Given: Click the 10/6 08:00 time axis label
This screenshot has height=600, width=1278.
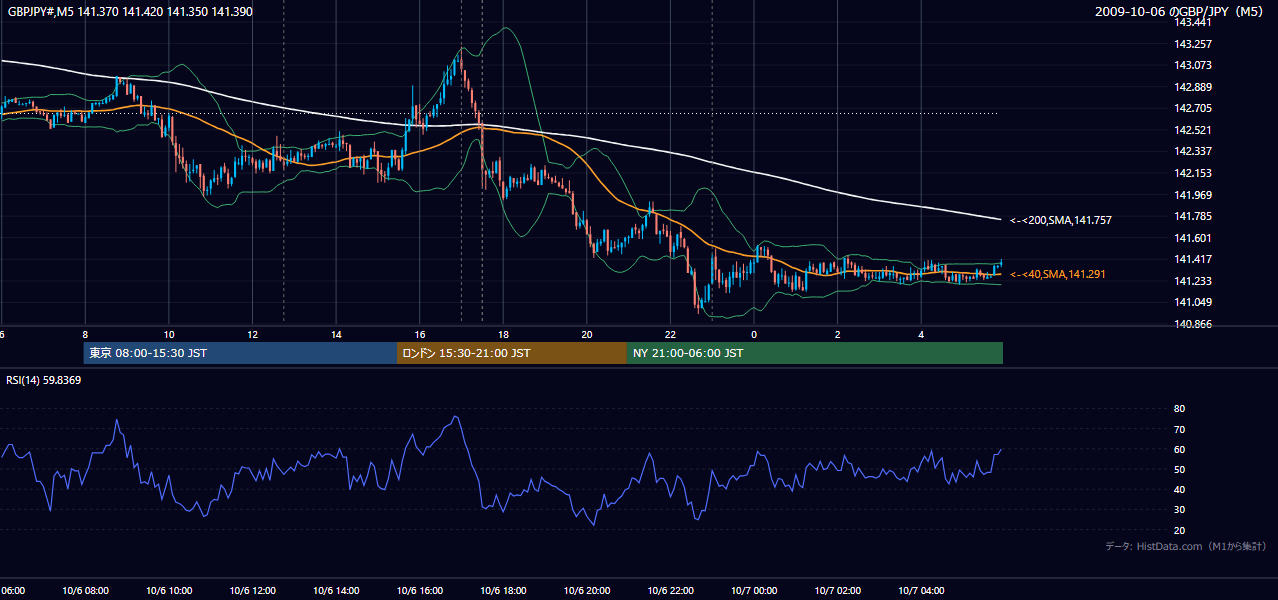Looking at the screenshot, I should pos(85,591).
